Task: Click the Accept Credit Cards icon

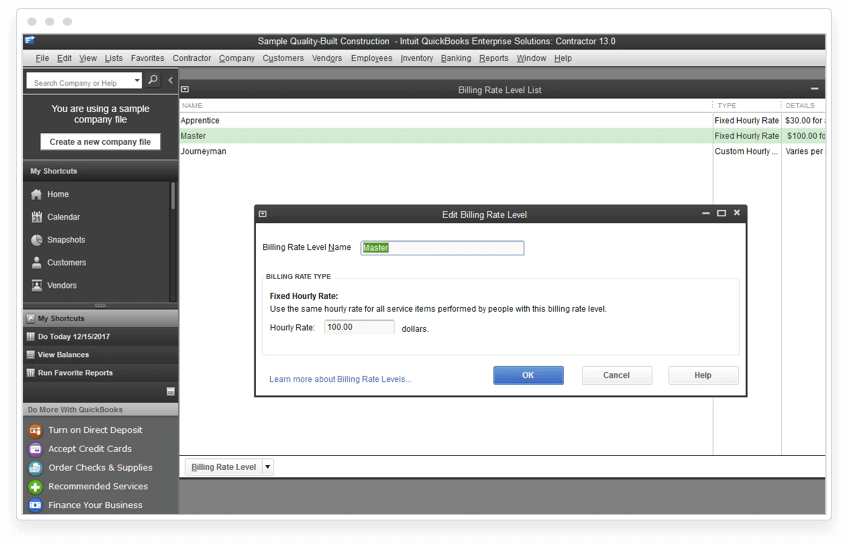Action: coord(35,449)
